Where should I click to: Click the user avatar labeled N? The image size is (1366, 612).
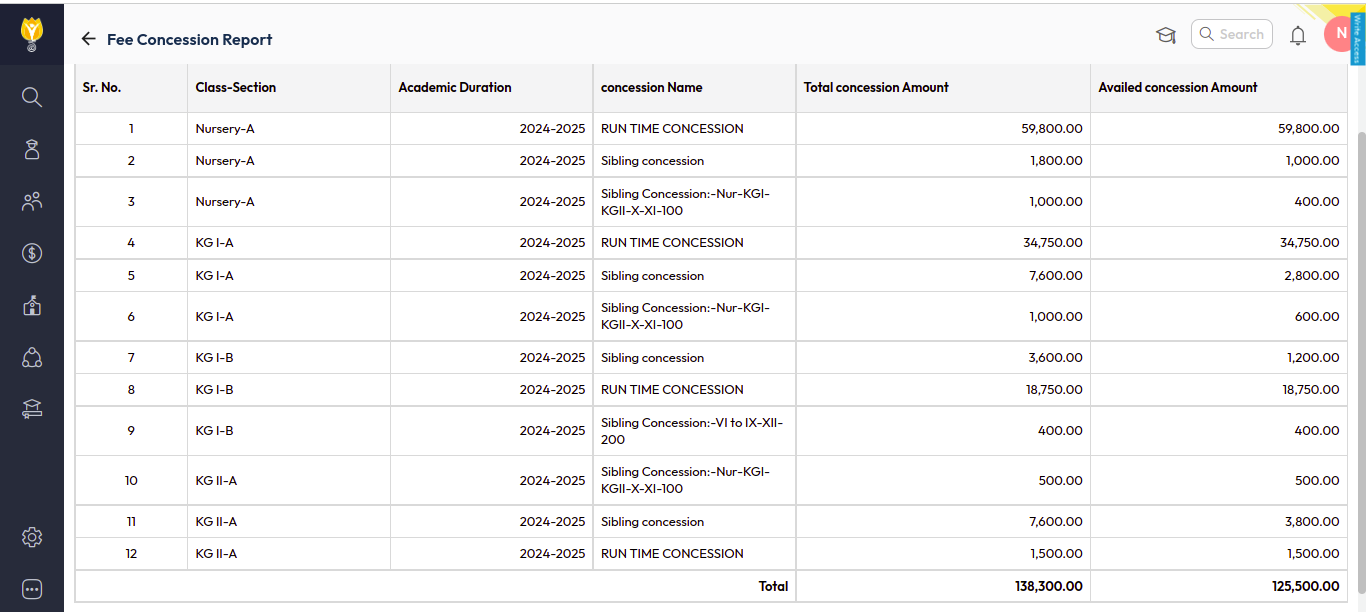[1338, 34]
